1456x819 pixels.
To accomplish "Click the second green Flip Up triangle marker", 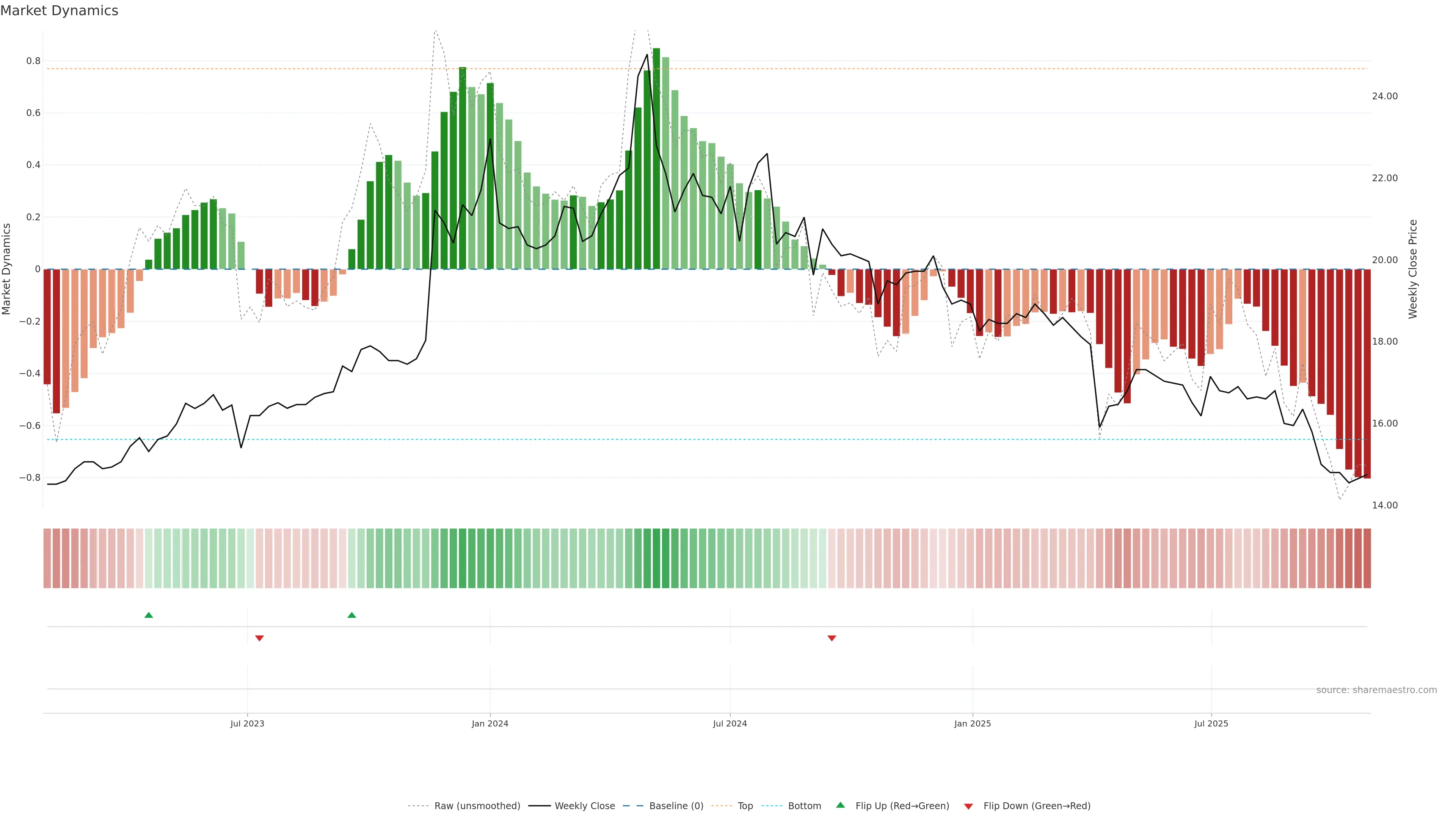I will [351, 615].
